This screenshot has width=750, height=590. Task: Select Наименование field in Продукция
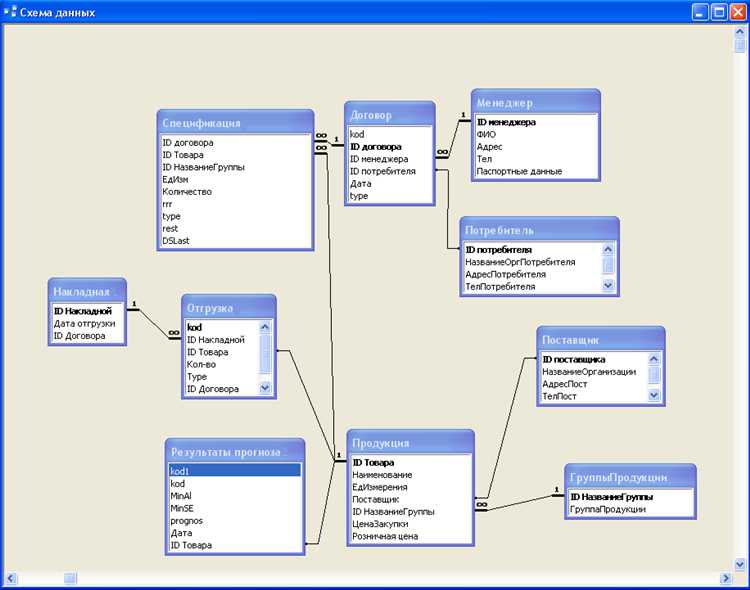[410, 475]
